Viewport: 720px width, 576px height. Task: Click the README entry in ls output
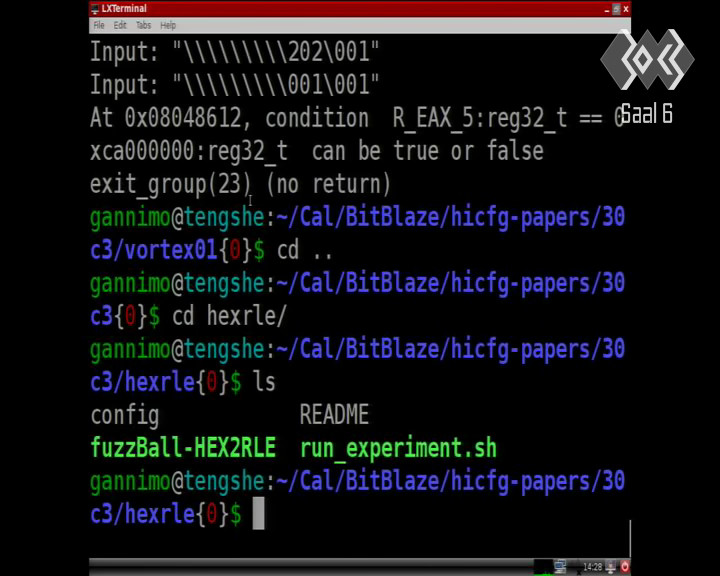point(334,414)
